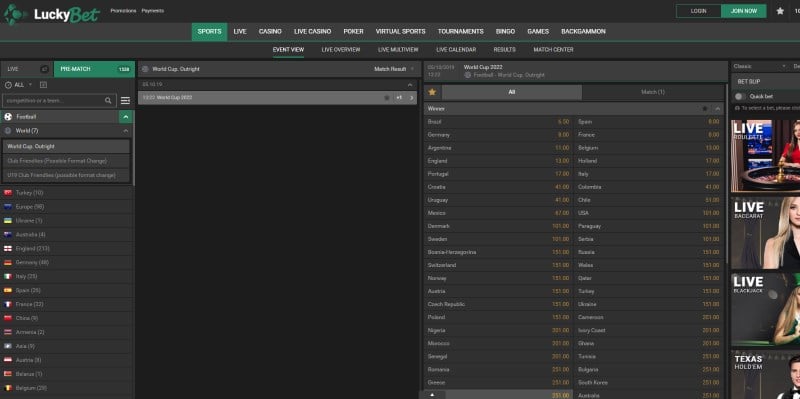This screenshot has height=399, width=800.
Task: Click the LOGIN button
Action: [x=698, y=11]
